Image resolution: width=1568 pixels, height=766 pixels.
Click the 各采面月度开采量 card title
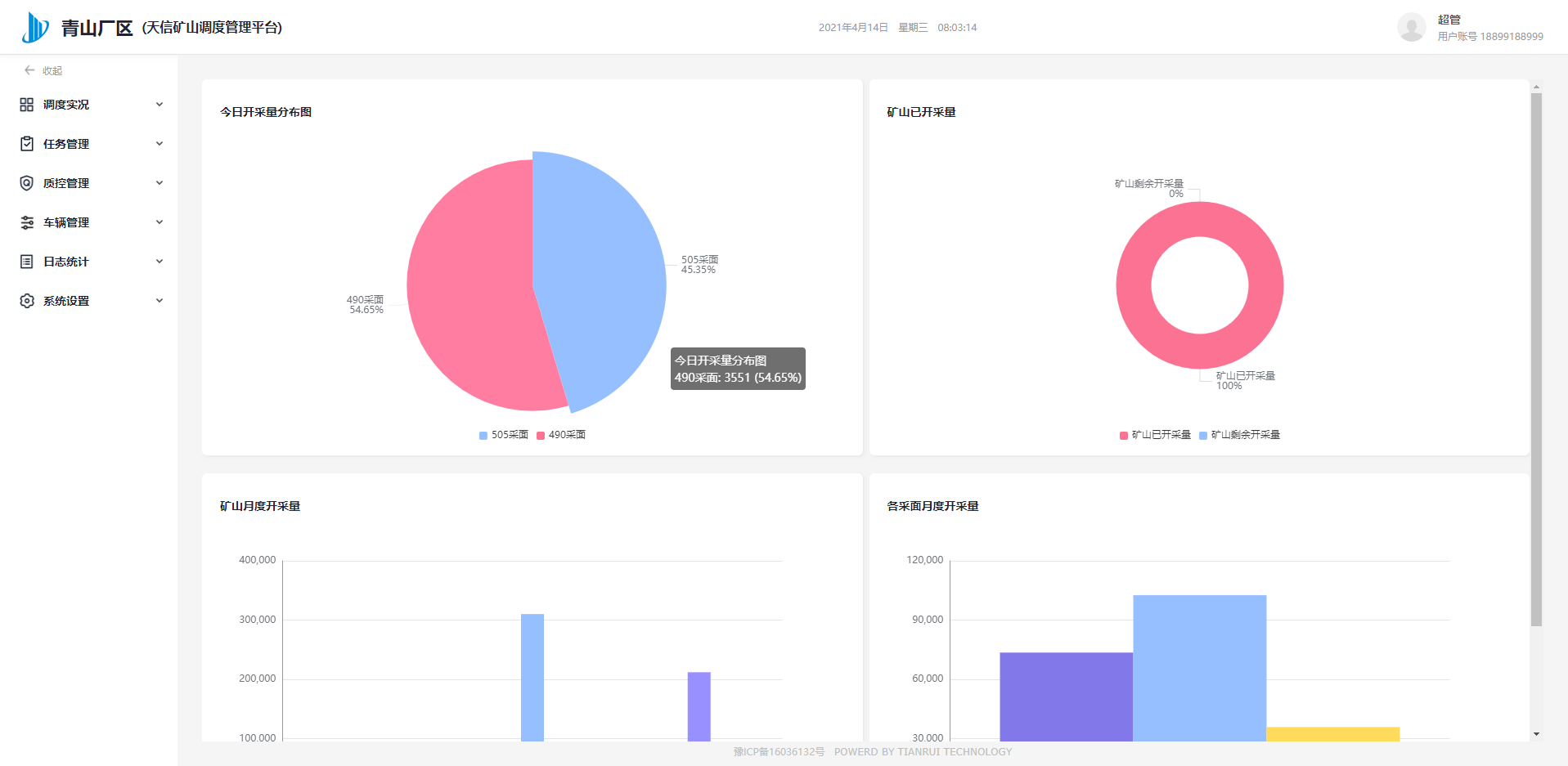(x=933, y=506)
